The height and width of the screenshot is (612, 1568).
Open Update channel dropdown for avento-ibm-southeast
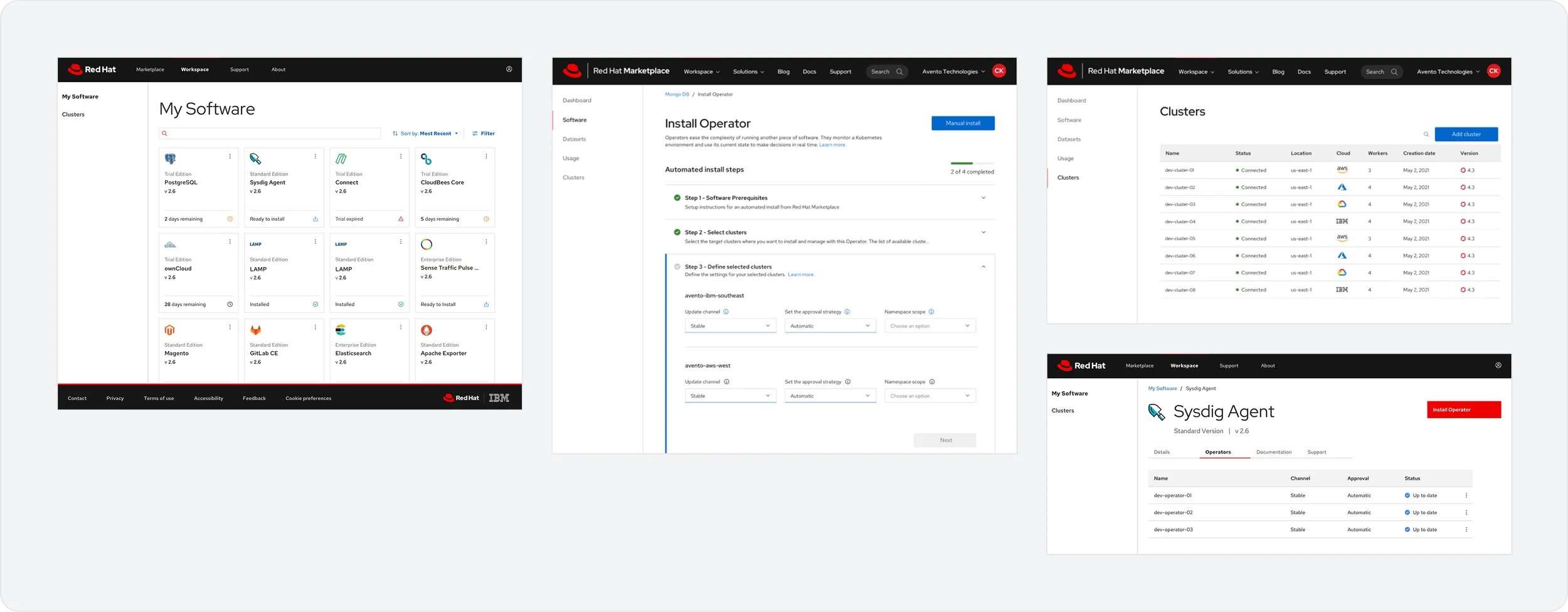tap(730, 326)
